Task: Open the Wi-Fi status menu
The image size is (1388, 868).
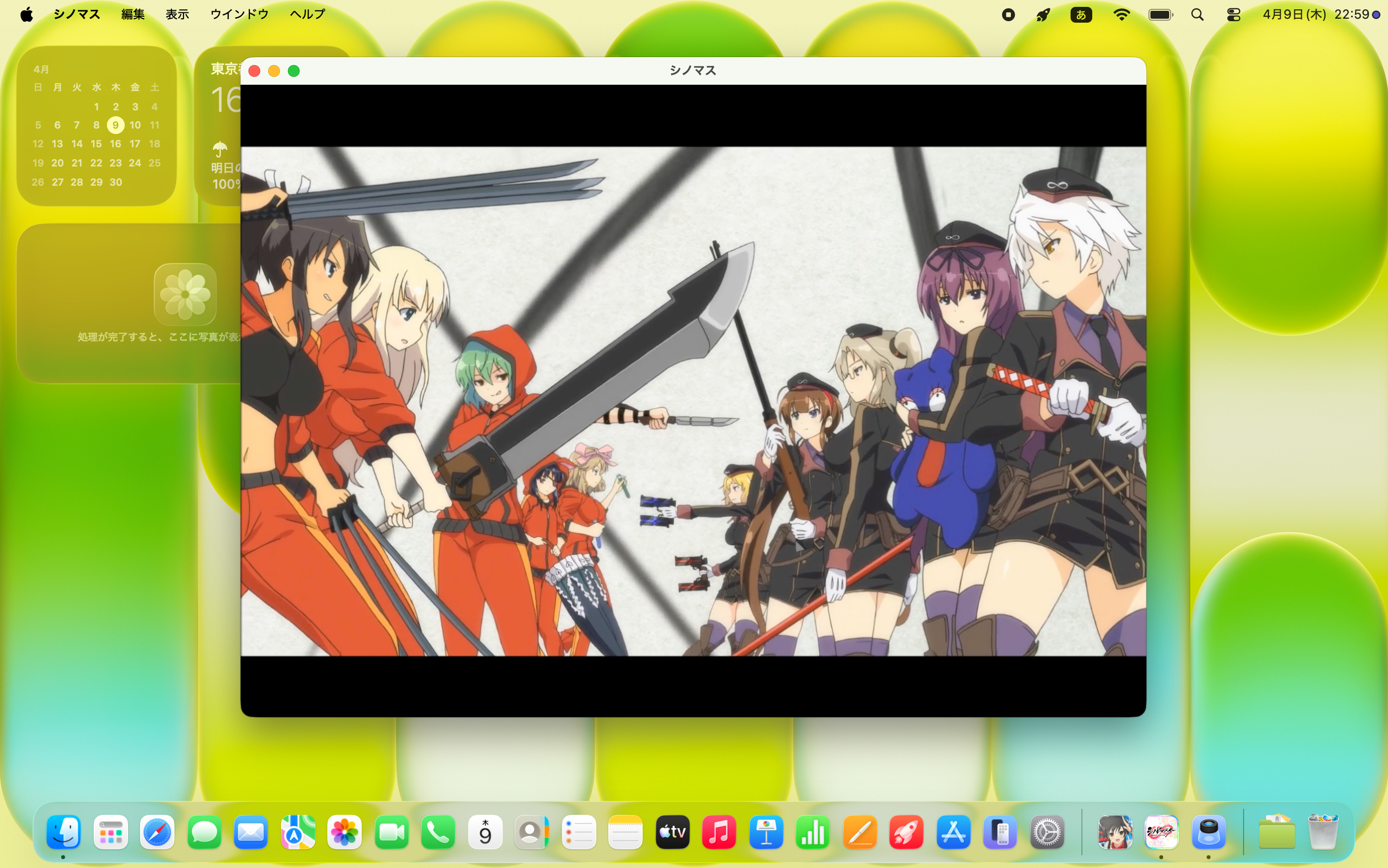Action: 1121,15
